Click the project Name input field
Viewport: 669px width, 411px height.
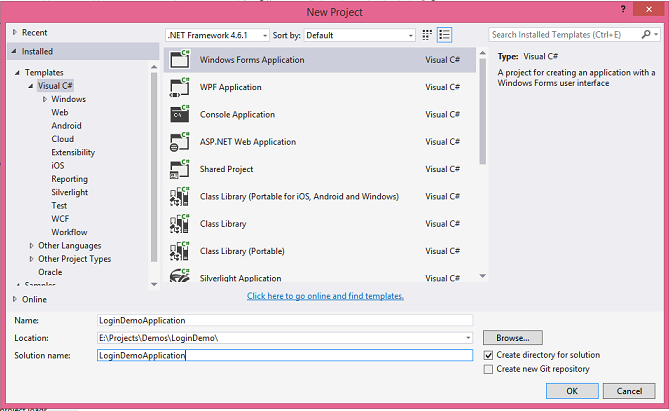pyautogui.click(x=285, y=321)
